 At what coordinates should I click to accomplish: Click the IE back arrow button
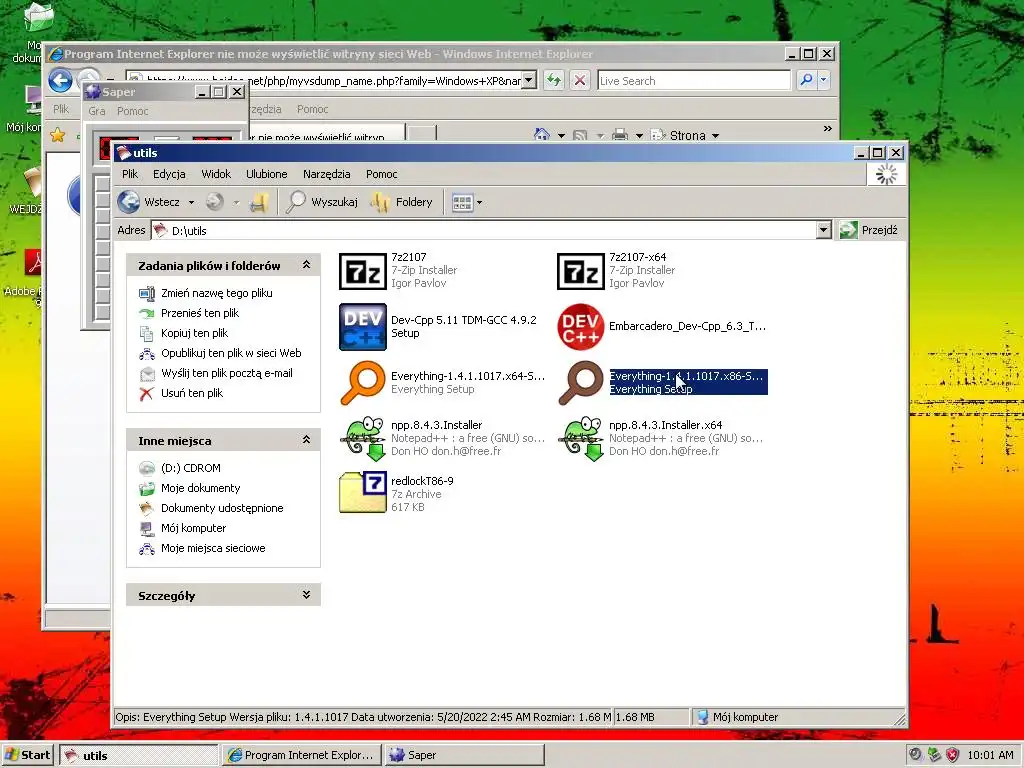pos(61,81)
